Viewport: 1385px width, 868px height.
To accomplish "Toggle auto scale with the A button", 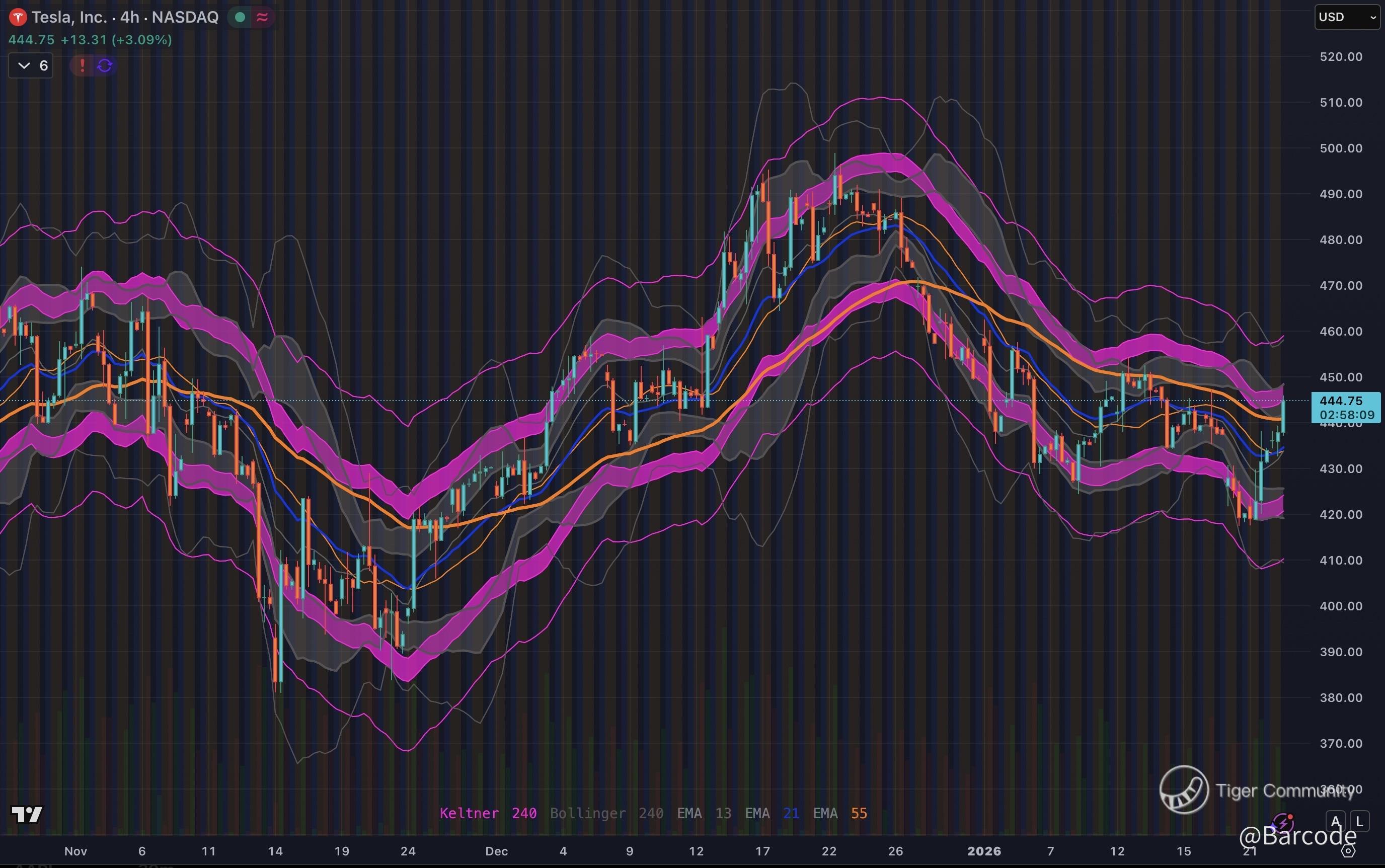I will (1336, 822).
